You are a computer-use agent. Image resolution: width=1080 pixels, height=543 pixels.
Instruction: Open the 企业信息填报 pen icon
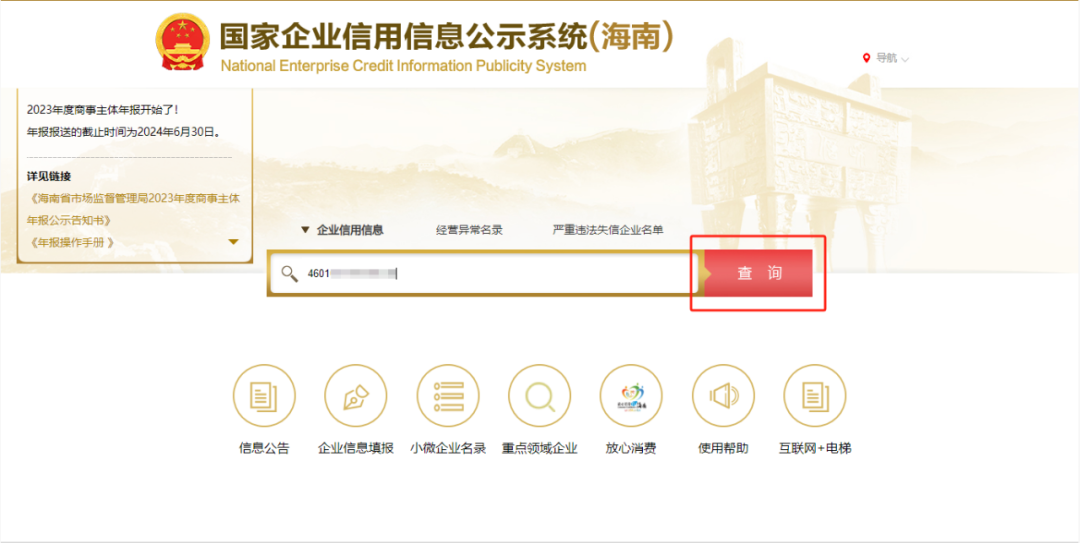(356, 396)
